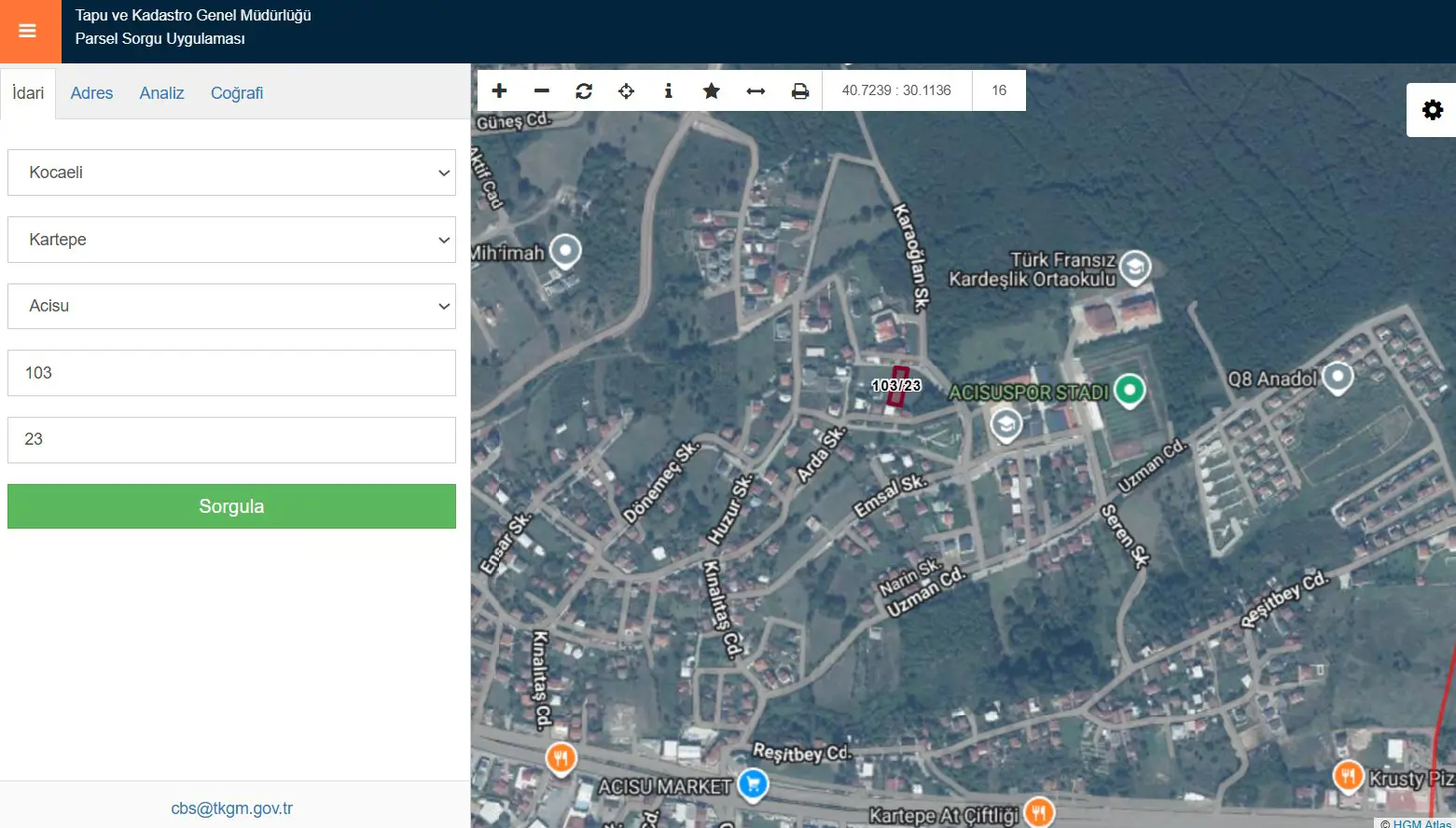The height and width of the screenshot is (828, 1456).
Task: Click the Mihrimah location pin
Action: [565, 251]
